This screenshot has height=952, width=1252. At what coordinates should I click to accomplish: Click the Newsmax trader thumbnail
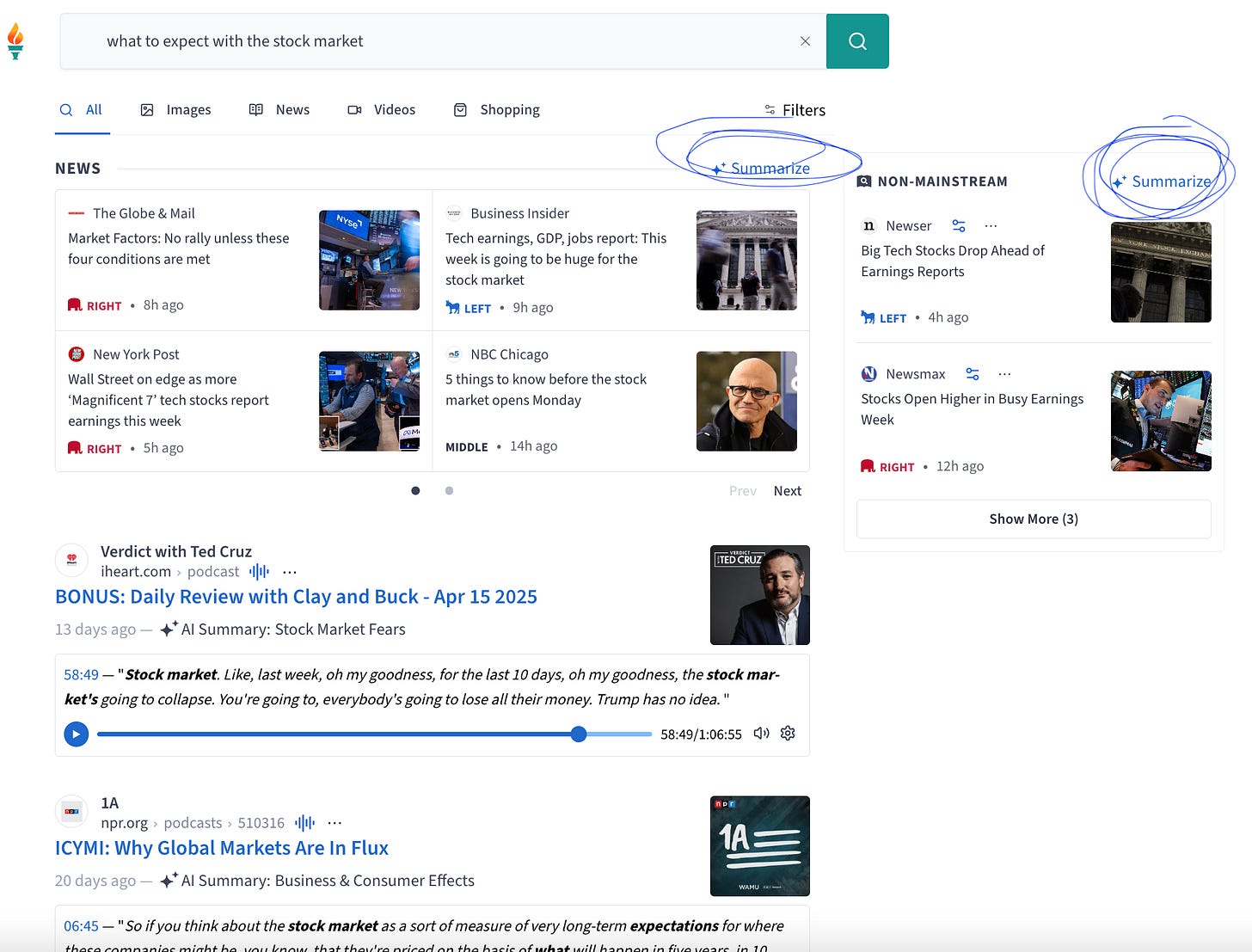coord(1161,421)
